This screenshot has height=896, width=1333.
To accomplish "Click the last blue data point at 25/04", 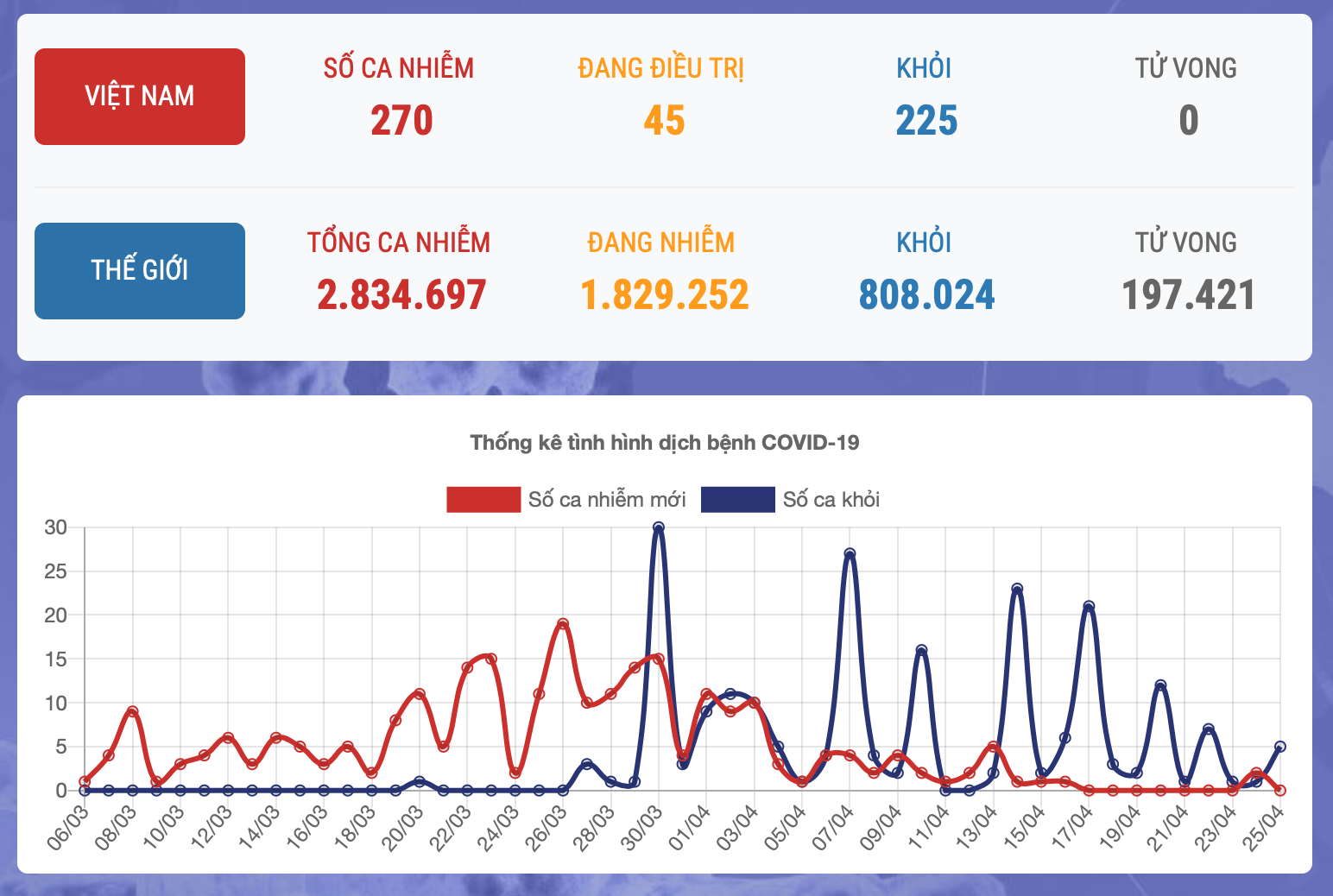I will tap(1280, 747).
